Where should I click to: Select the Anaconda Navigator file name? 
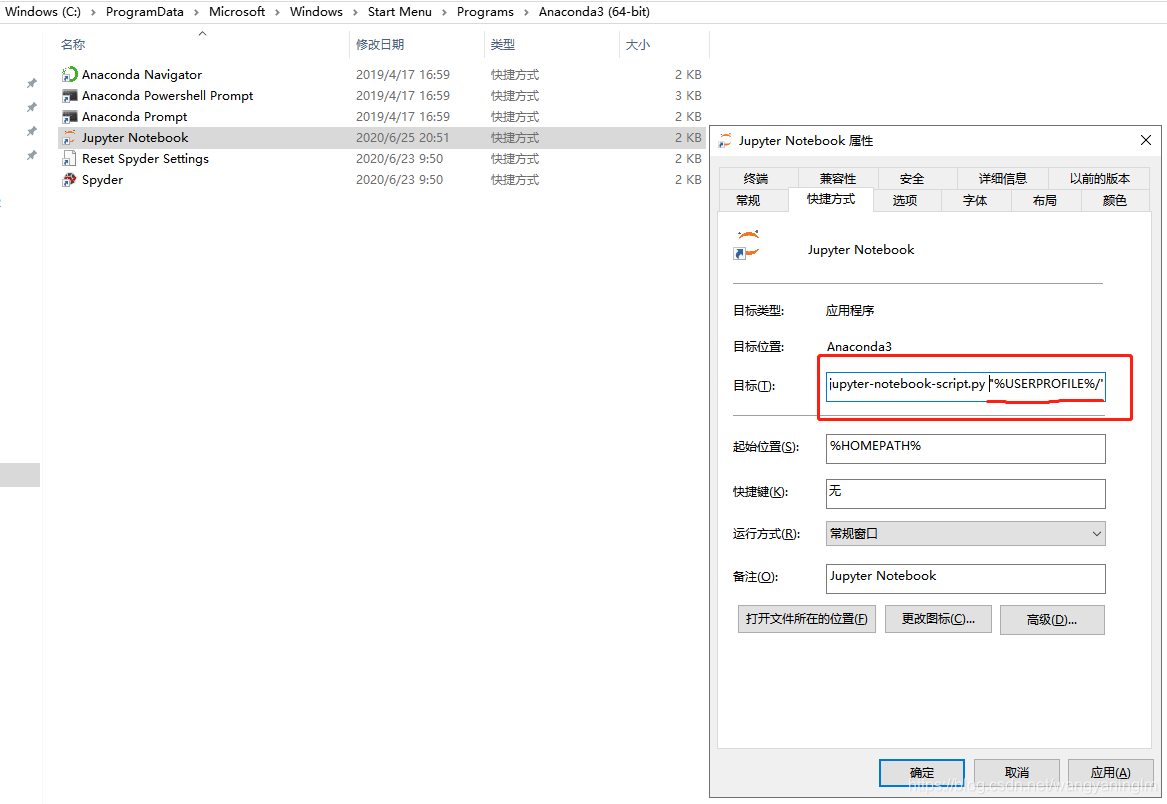pyautogui.click(x=141, y=74)
